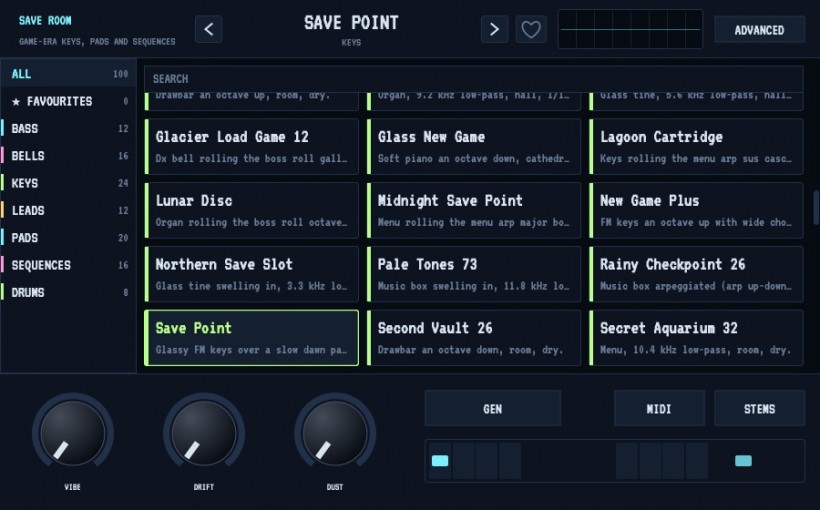
Task: Load the Pale Tones 73 preset
Action: click(474, 274)
